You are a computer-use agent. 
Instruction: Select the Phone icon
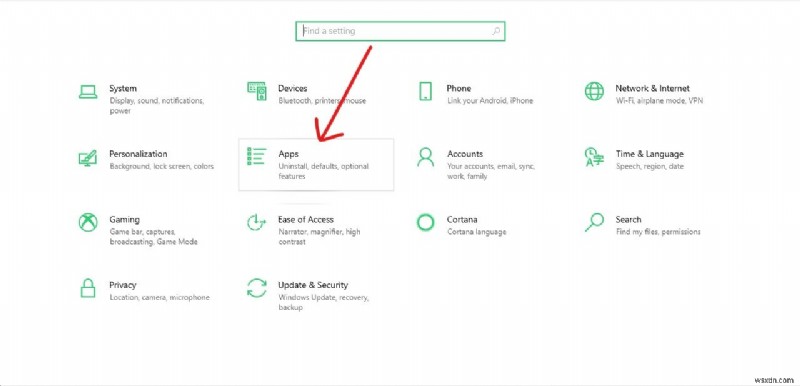point(425,91)
